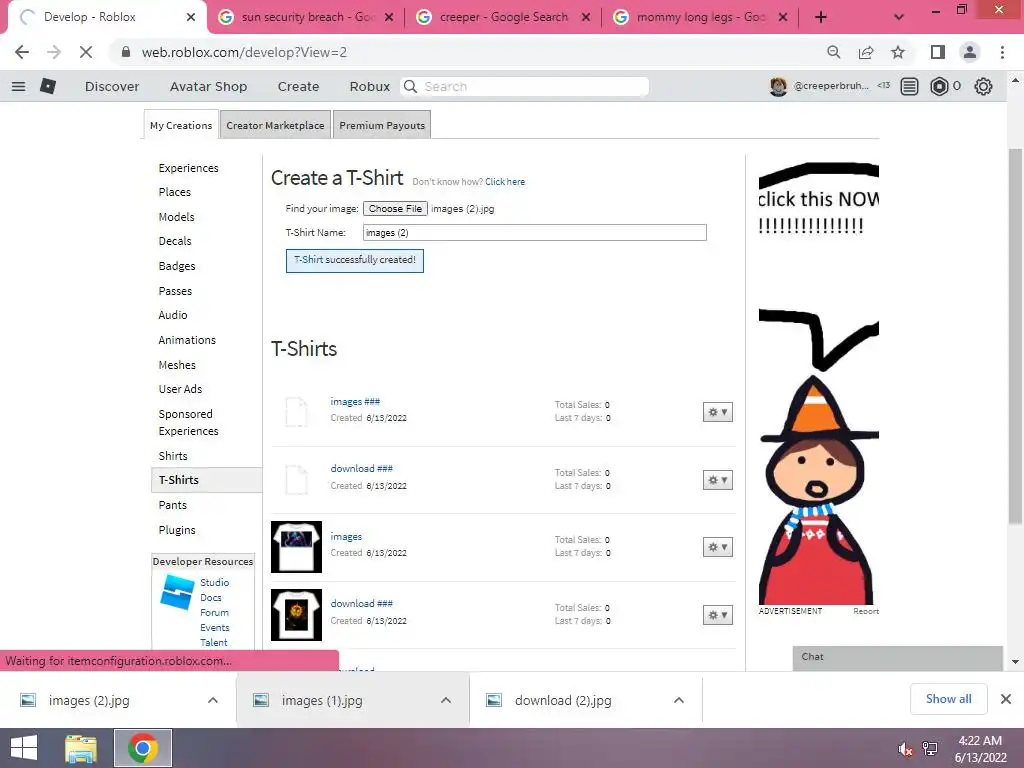Switch to My Creations tab
Screen dimensions: 1024x768
181,125
